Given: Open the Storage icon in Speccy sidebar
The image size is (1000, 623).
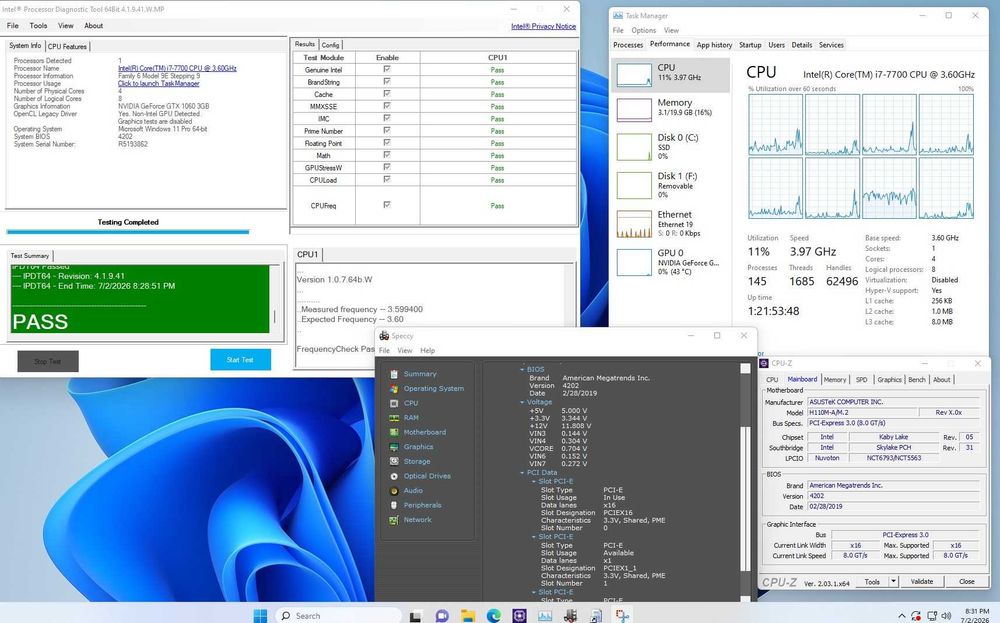Looking at the screenshot, I should pos(393,462).
